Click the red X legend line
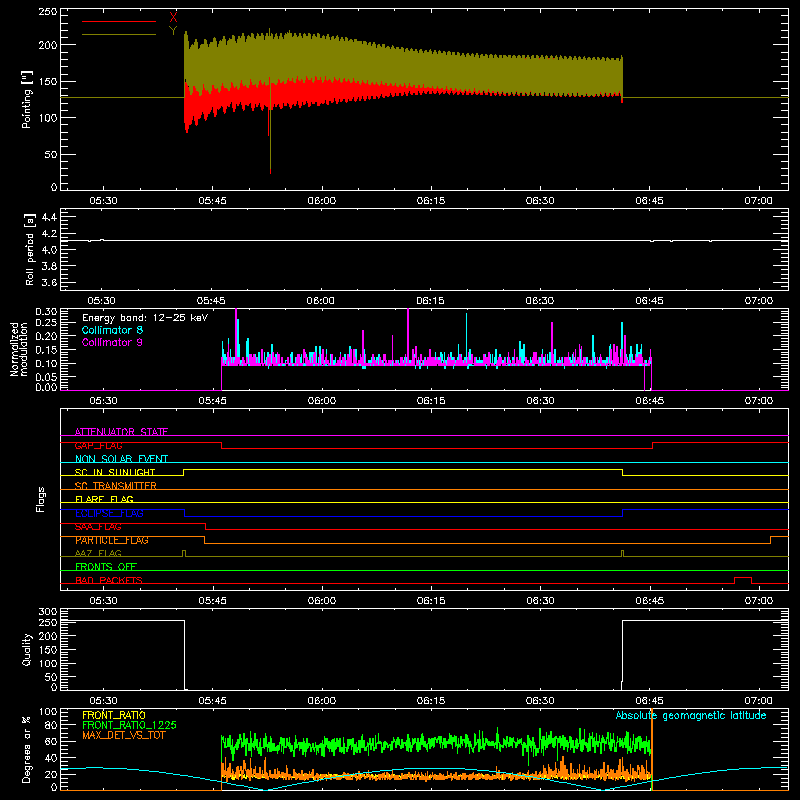The height and width of the screenshot is (800, 800). (x=119, y=21)
